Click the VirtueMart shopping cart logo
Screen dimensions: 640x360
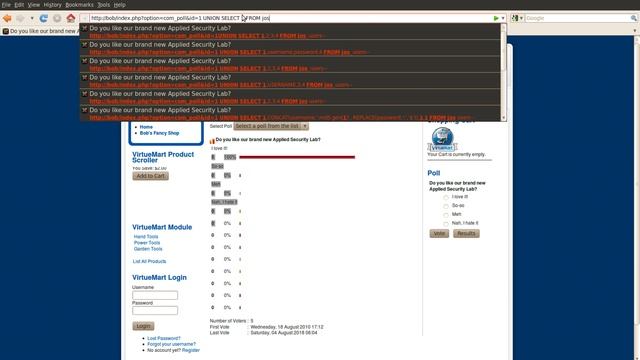click(x=442, y=139)
